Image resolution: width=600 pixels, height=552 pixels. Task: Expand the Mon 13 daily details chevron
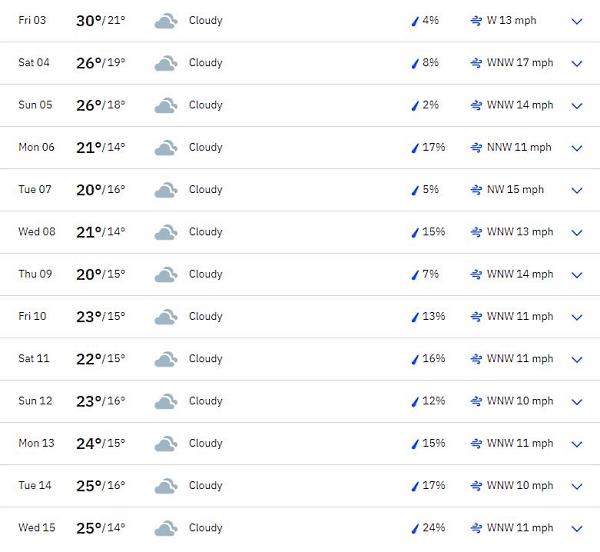577,444
